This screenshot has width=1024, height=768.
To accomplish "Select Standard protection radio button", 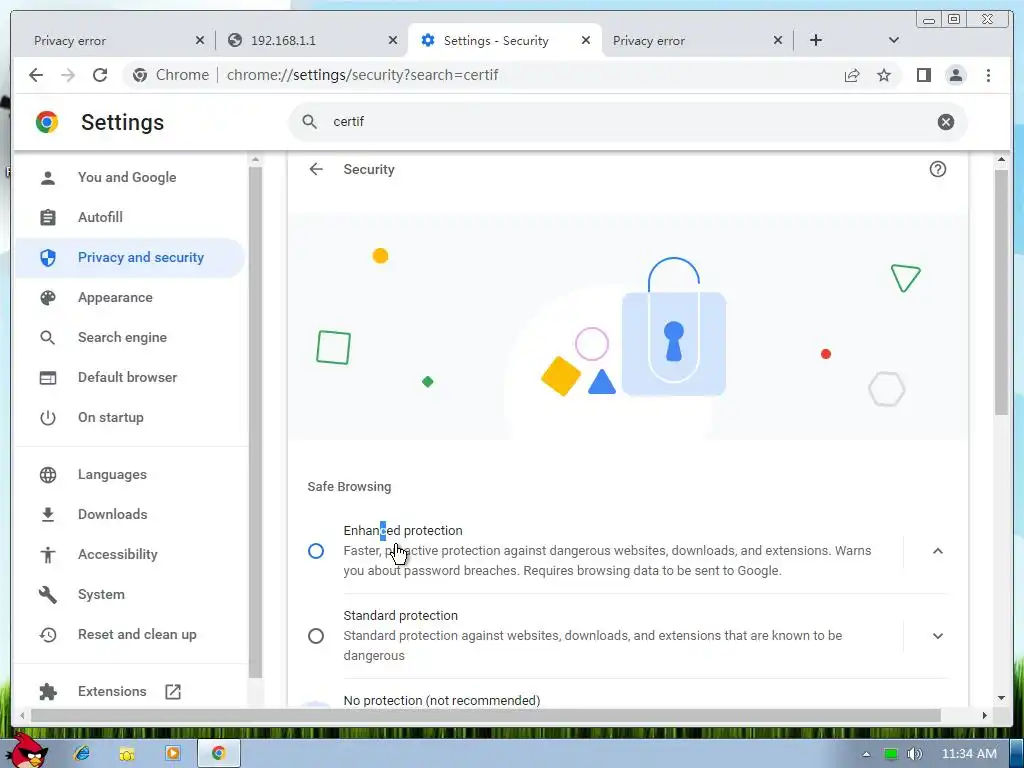I will click(316, 636).
